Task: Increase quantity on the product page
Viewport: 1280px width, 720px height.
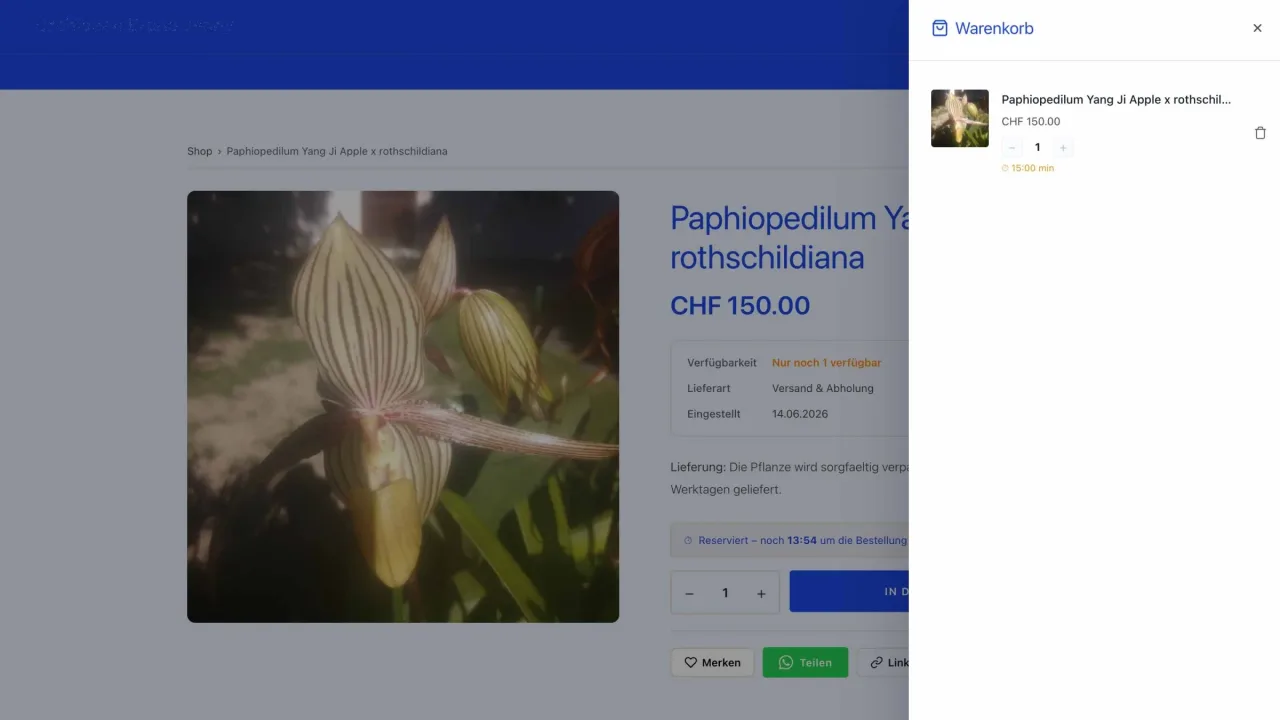Action: pyautogui.click(x=761, y=593)
